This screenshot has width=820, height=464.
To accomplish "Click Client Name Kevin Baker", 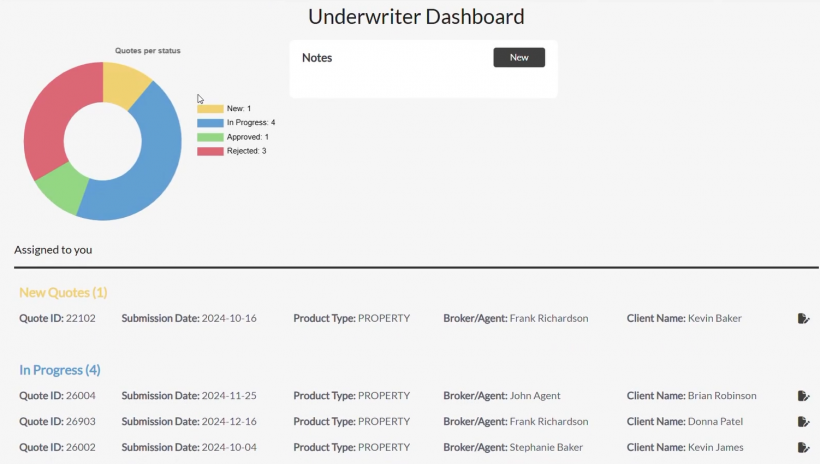I will coord(684,318).
